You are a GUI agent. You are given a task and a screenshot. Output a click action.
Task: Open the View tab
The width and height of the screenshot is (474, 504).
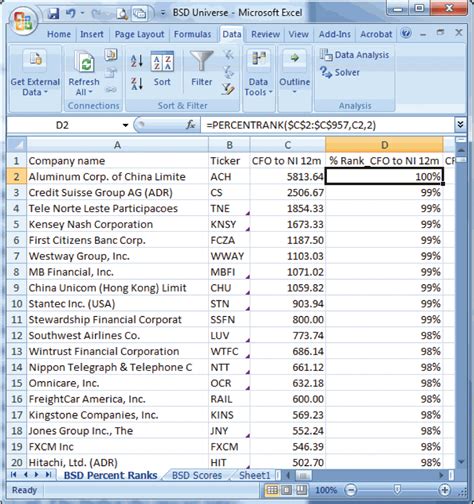(298, 34)
